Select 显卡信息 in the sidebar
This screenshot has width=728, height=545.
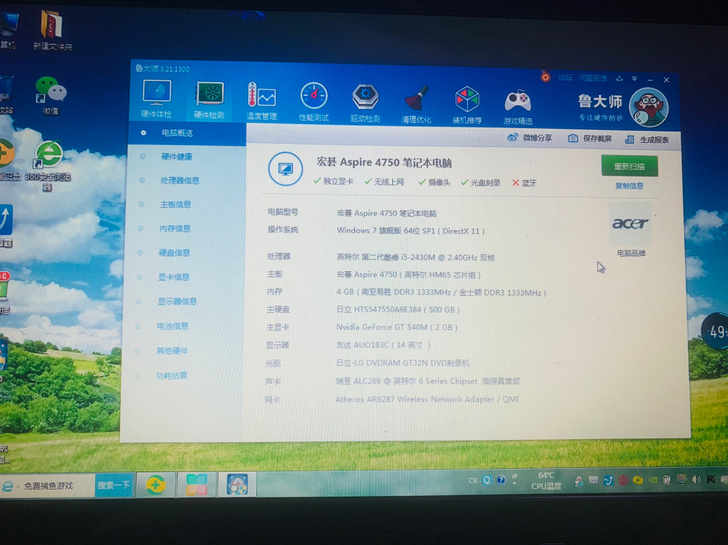174,278
